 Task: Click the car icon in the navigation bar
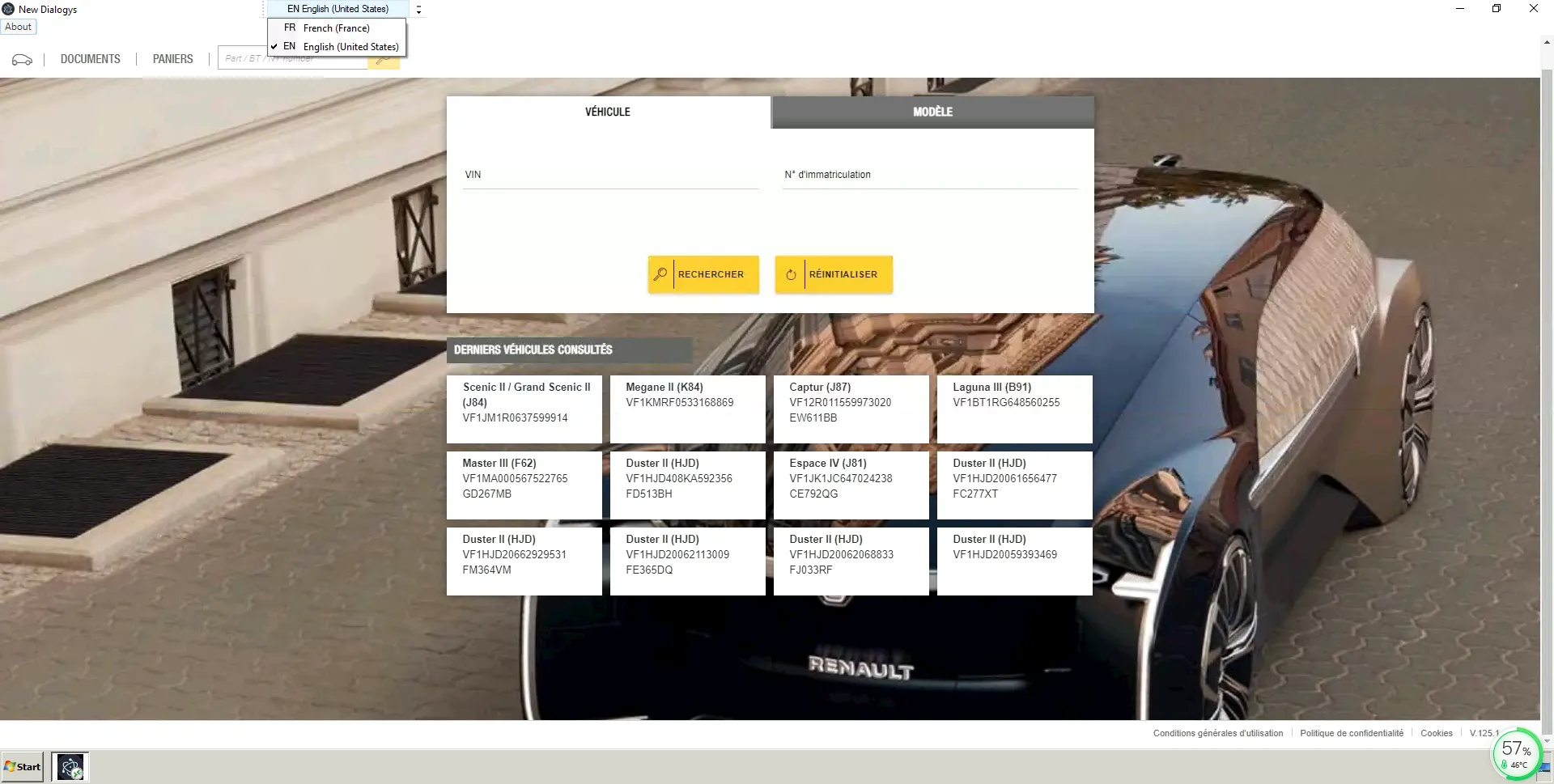click(22, 60)
